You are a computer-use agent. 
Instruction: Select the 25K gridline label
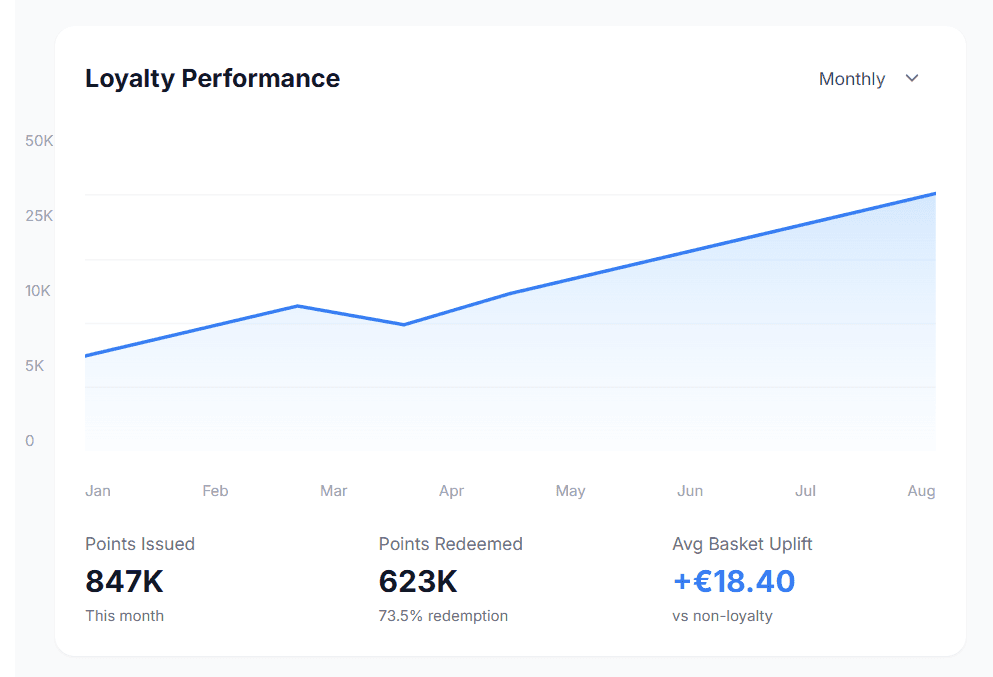click(x=37, y=215)
